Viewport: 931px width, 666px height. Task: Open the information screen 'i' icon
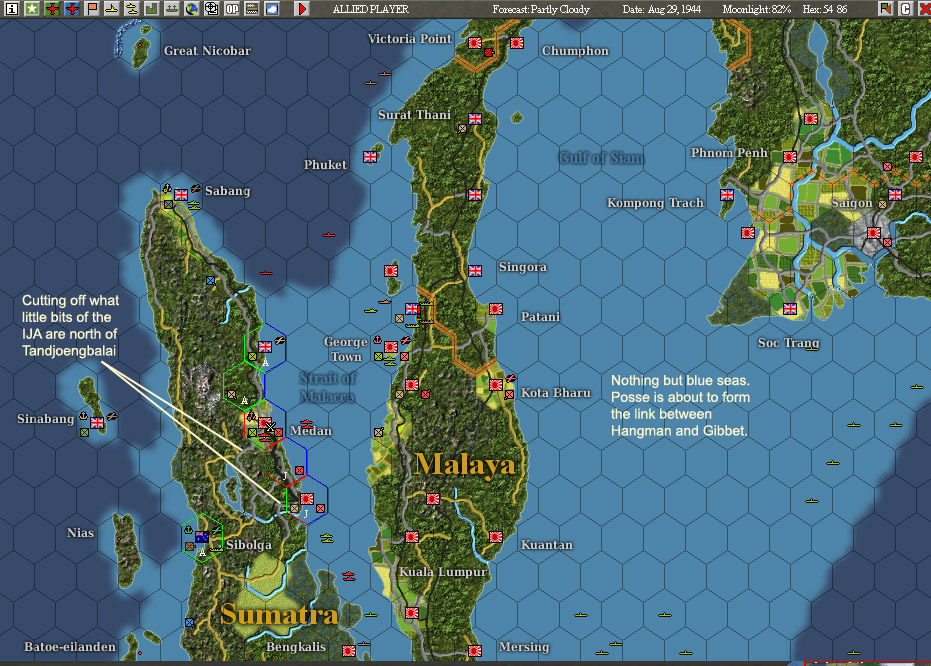click(11, 8)
